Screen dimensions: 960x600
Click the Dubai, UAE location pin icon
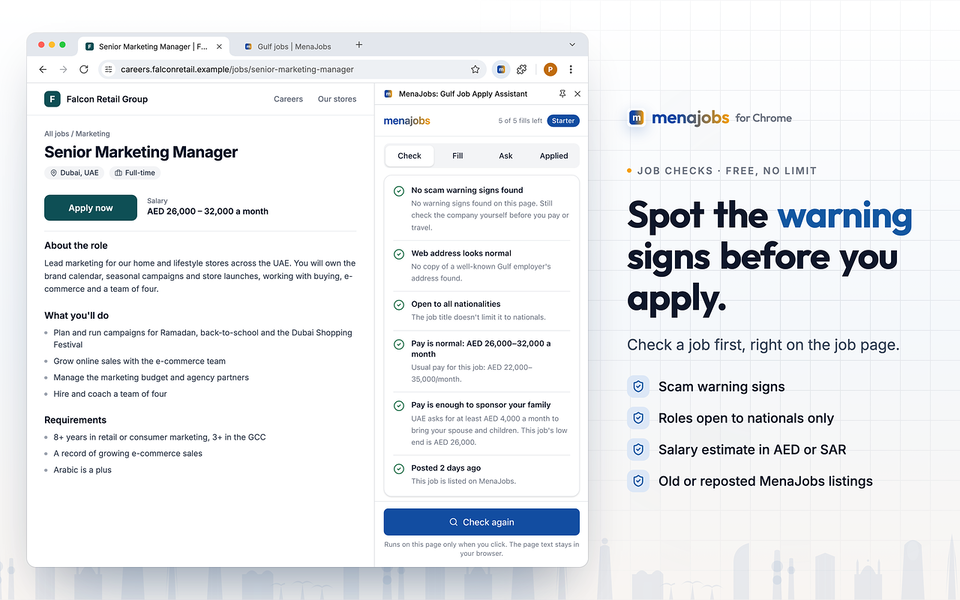pyautogui.click(x=53, y=173)
